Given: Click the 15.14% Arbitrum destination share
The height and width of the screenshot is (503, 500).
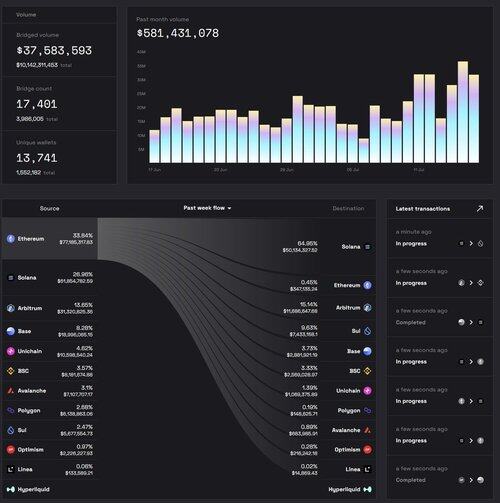Looking at the screenshot, I should tap(309, 304).
